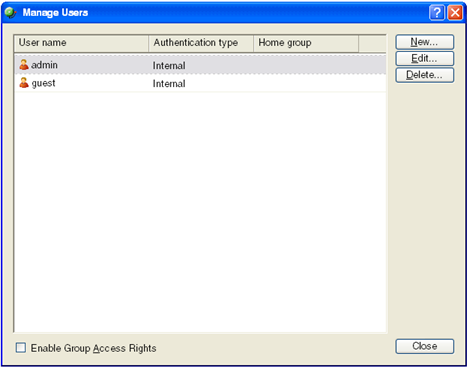
Task: Click the Close button
Action: [x=424, y=346]
